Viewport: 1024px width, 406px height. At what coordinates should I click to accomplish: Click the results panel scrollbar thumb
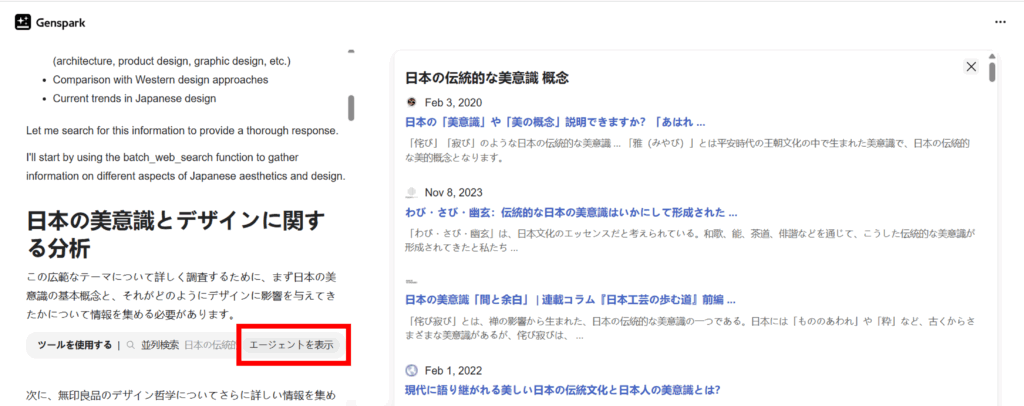point(992,72)
